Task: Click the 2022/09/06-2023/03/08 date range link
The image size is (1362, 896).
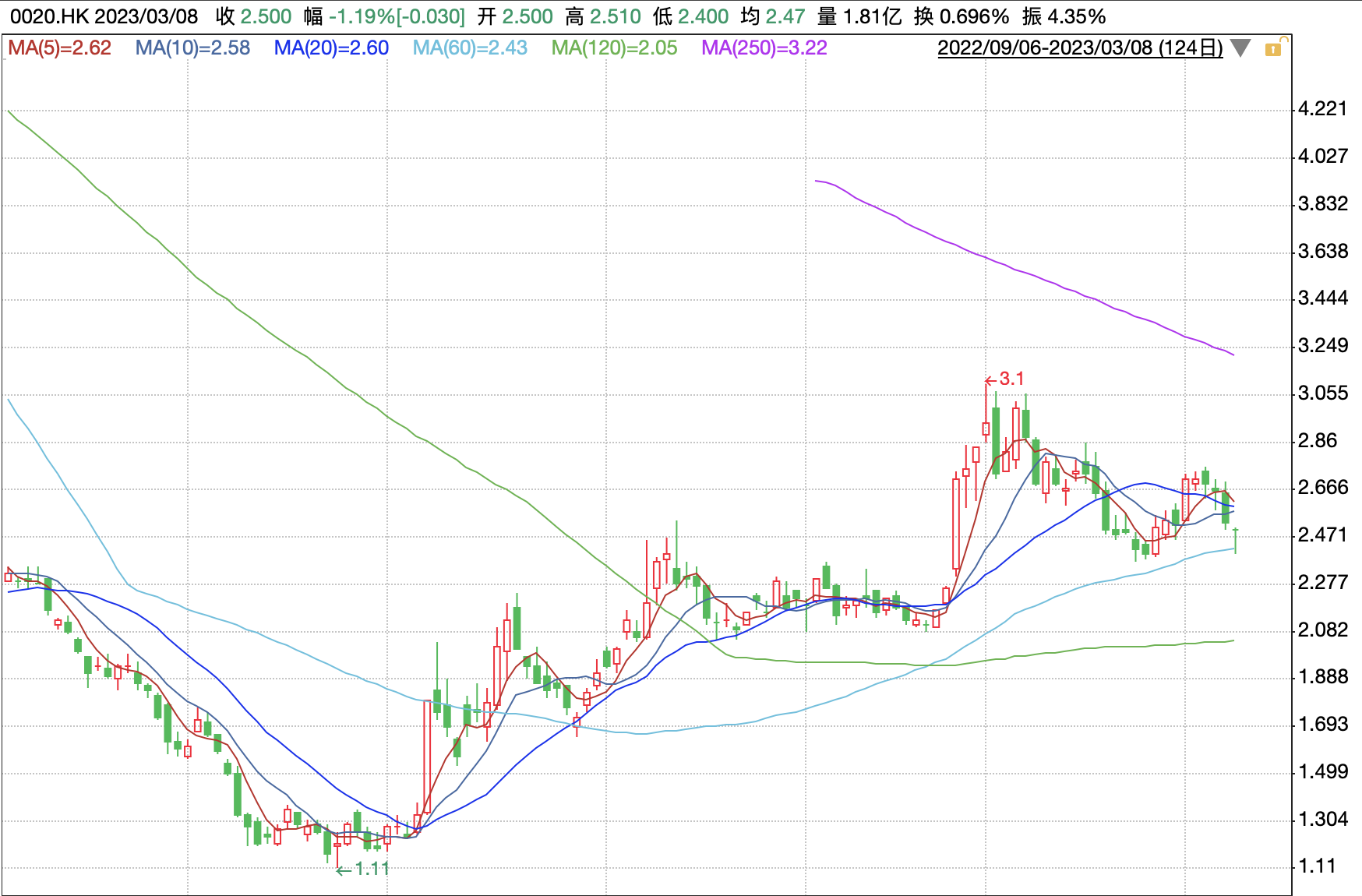Action: (1079, 48)
